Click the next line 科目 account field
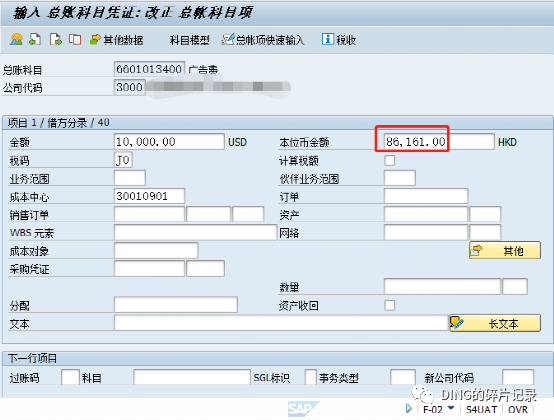554x420 pixels. [192, 377]
